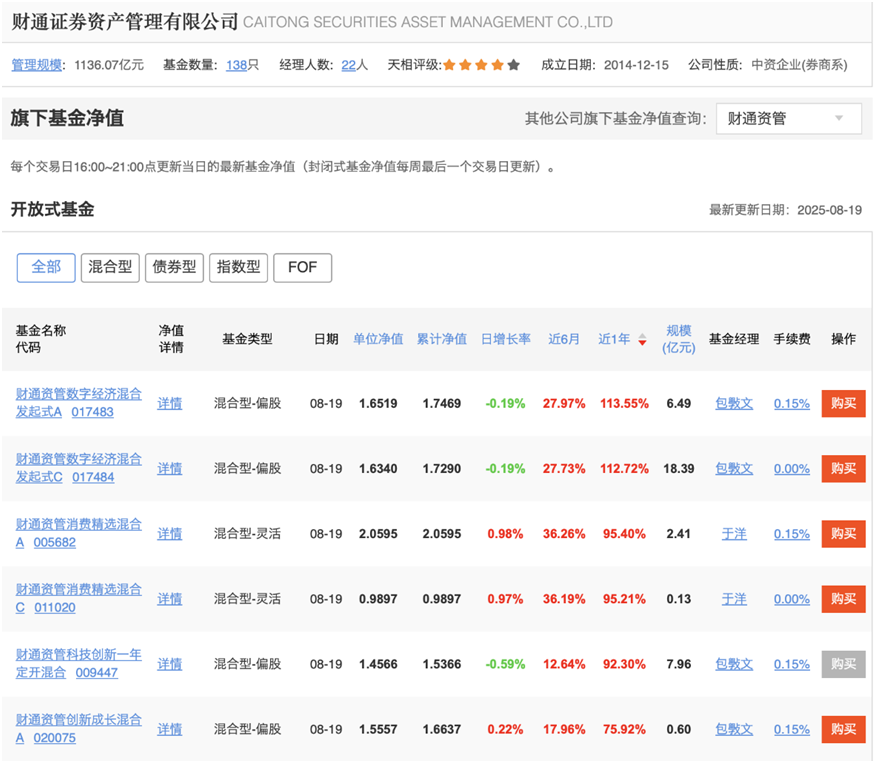Click the 18.39 fund size value
Viewport: 881px width, 763px height.
pyautogui.click(x=679, y=469)
